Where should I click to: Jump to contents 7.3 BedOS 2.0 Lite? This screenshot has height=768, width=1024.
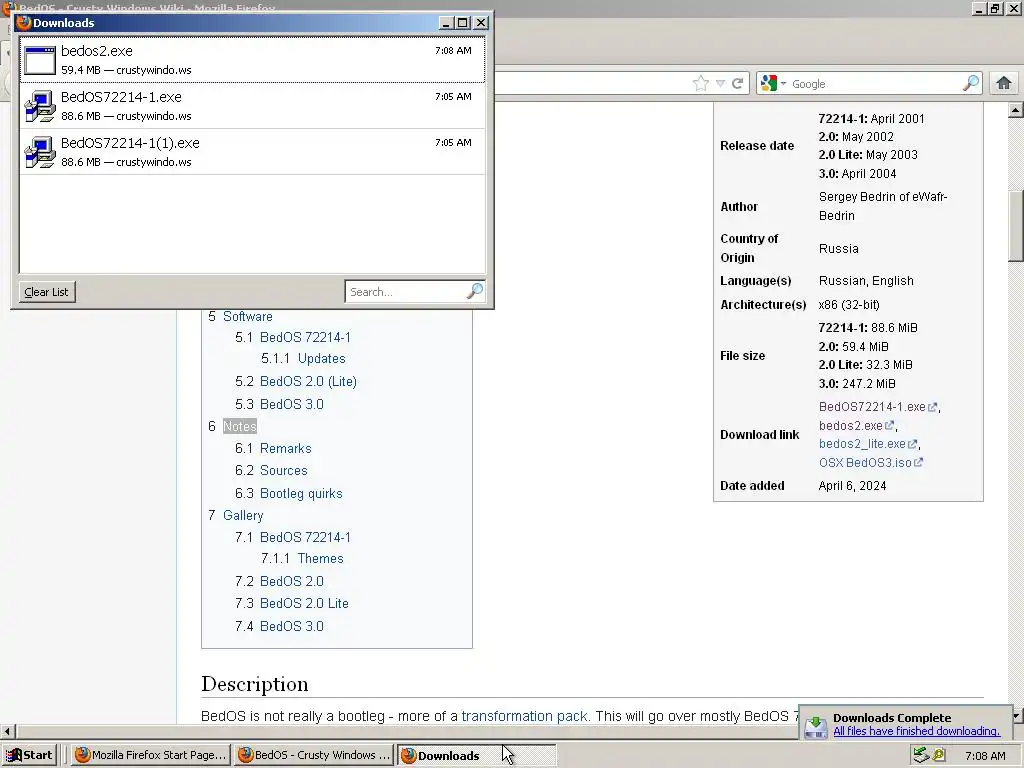pos(304,603)
